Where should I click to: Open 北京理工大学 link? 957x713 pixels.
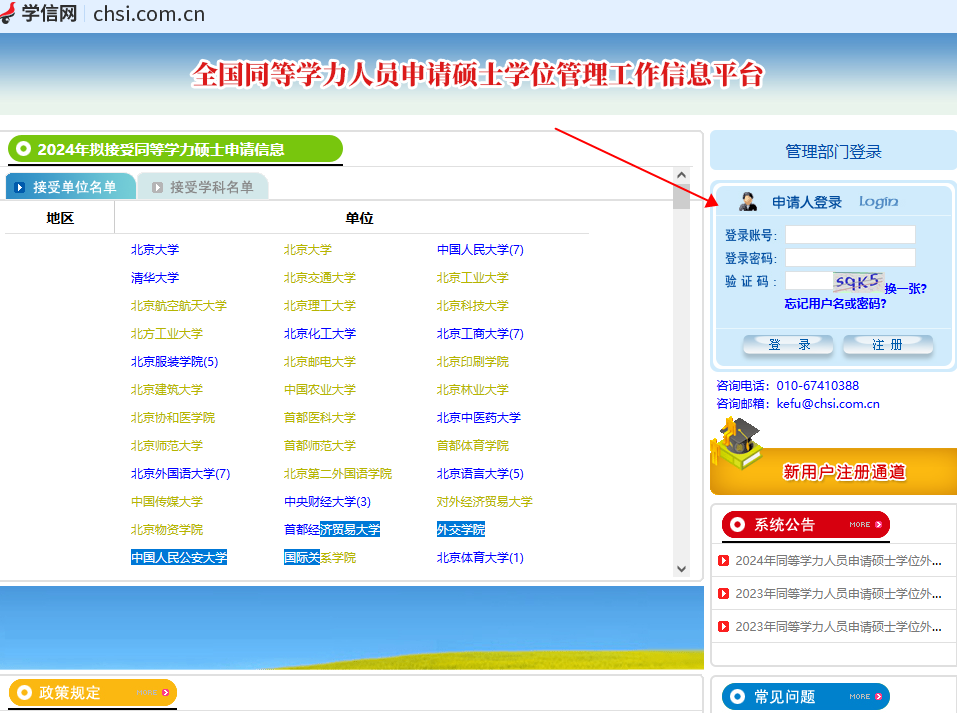pos(320,306)
